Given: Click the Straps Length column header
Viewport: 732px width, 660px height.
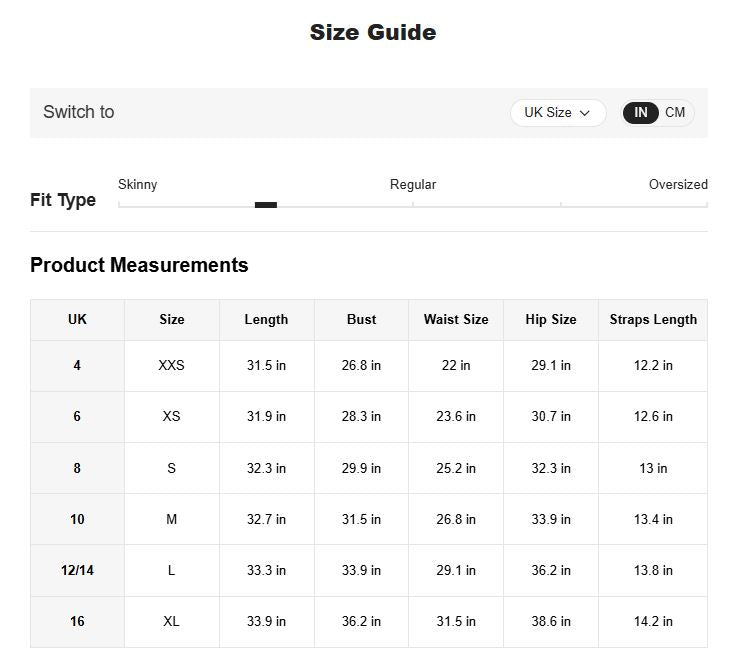Looking at the screenshot, I should pyautogui.click(x=653, y=320).
